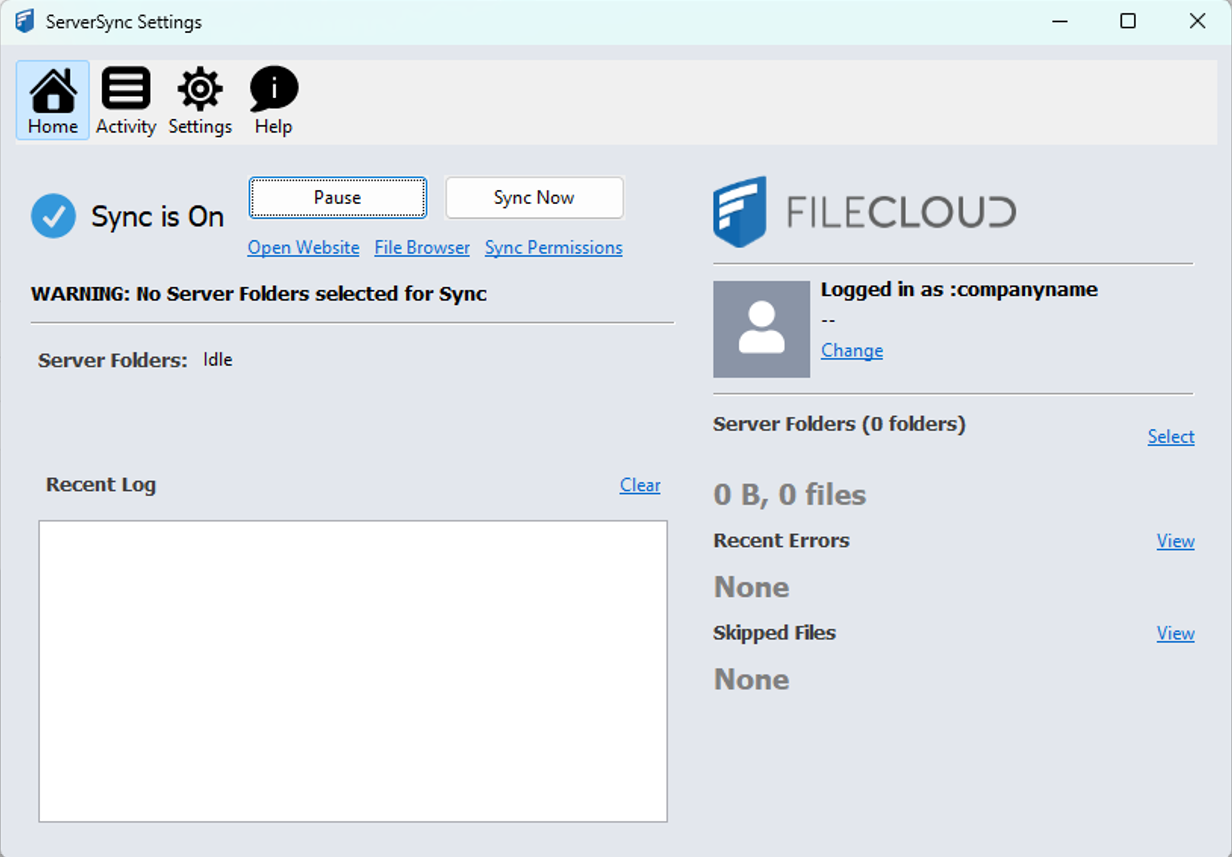View Skipped Files
Screen dimensions: 1232x857
[1176, 633]
